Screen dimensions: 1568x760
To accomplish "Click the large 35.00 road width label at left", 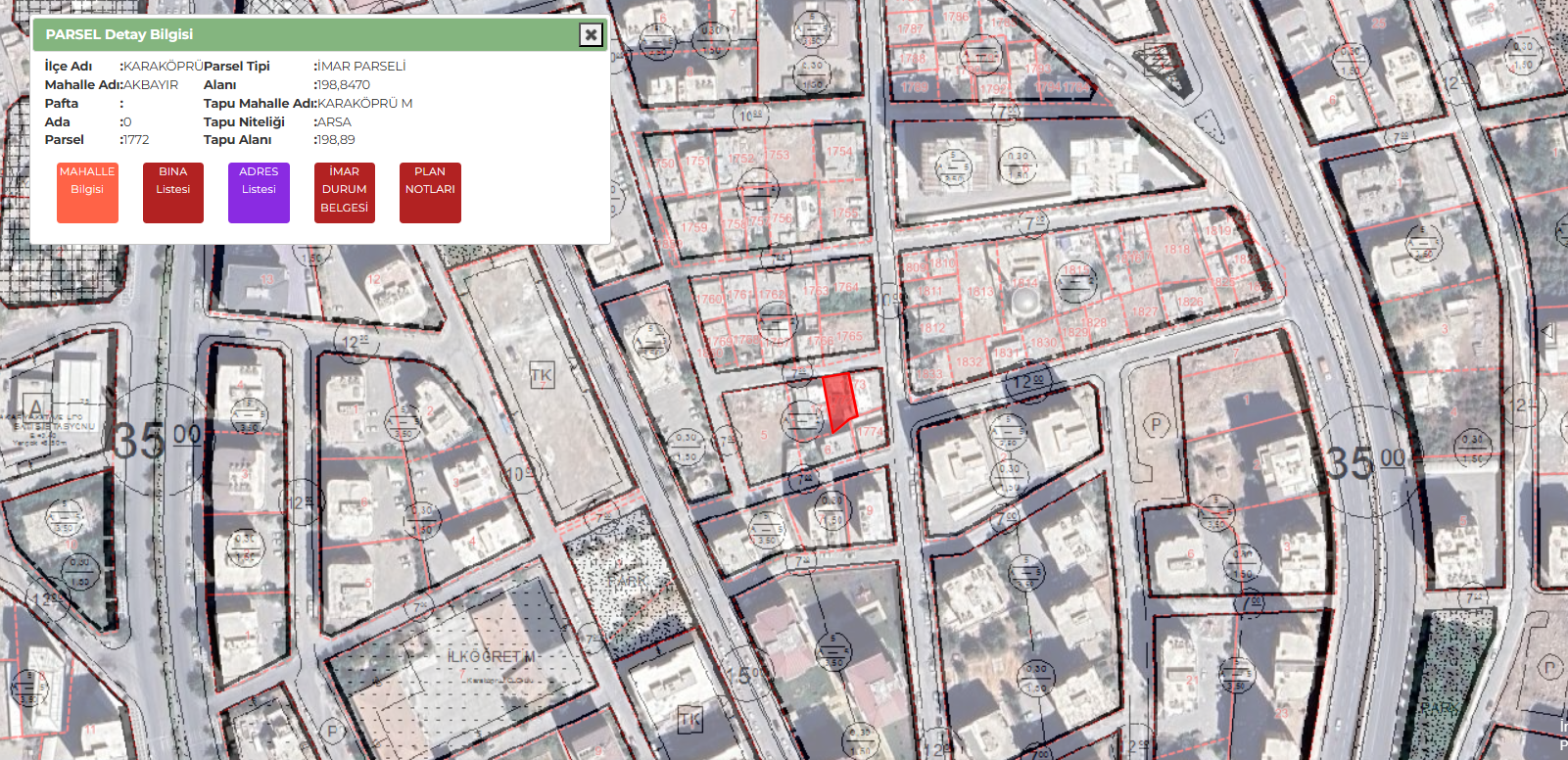I will coord(157,440).
